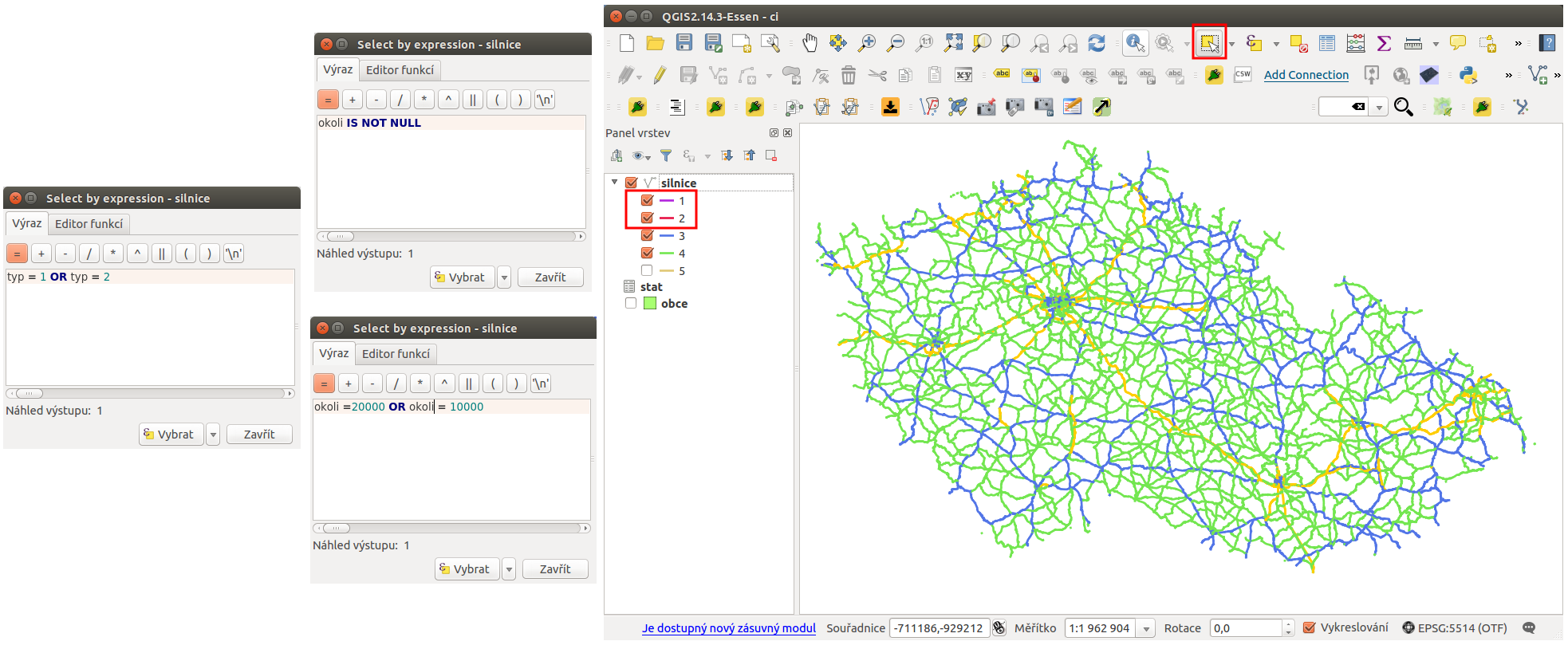Activate the Zoom In magnifier tool
Screen dimensions: 1568x649
coord(867,43)
